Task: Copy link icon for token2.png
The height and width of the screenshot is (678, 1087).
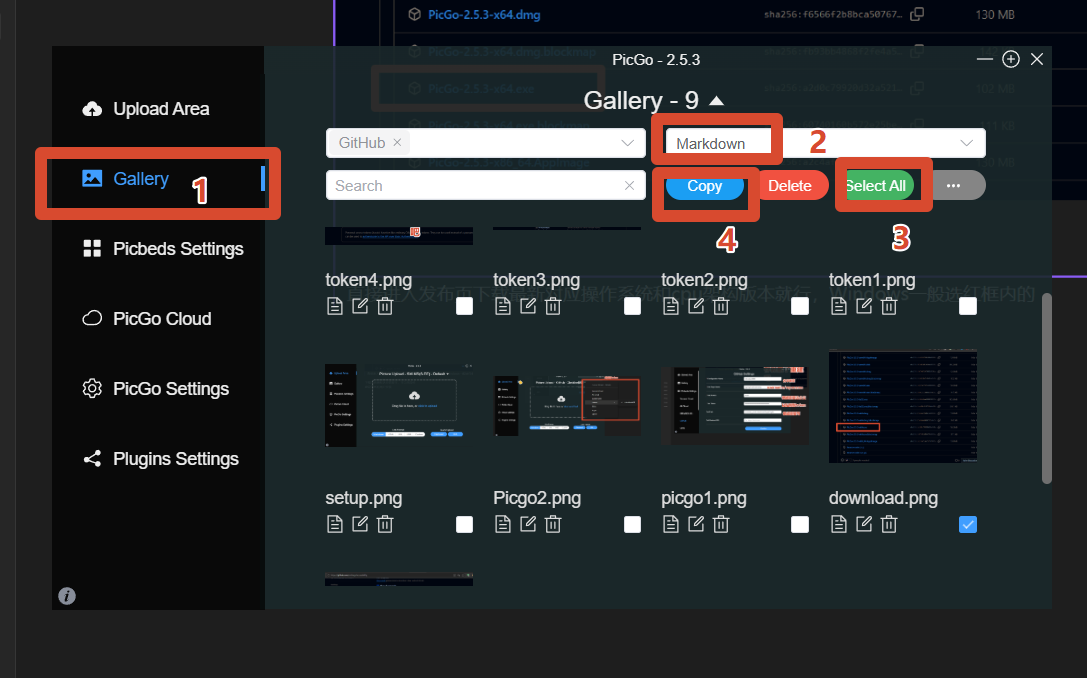Action: coord(670,306)
